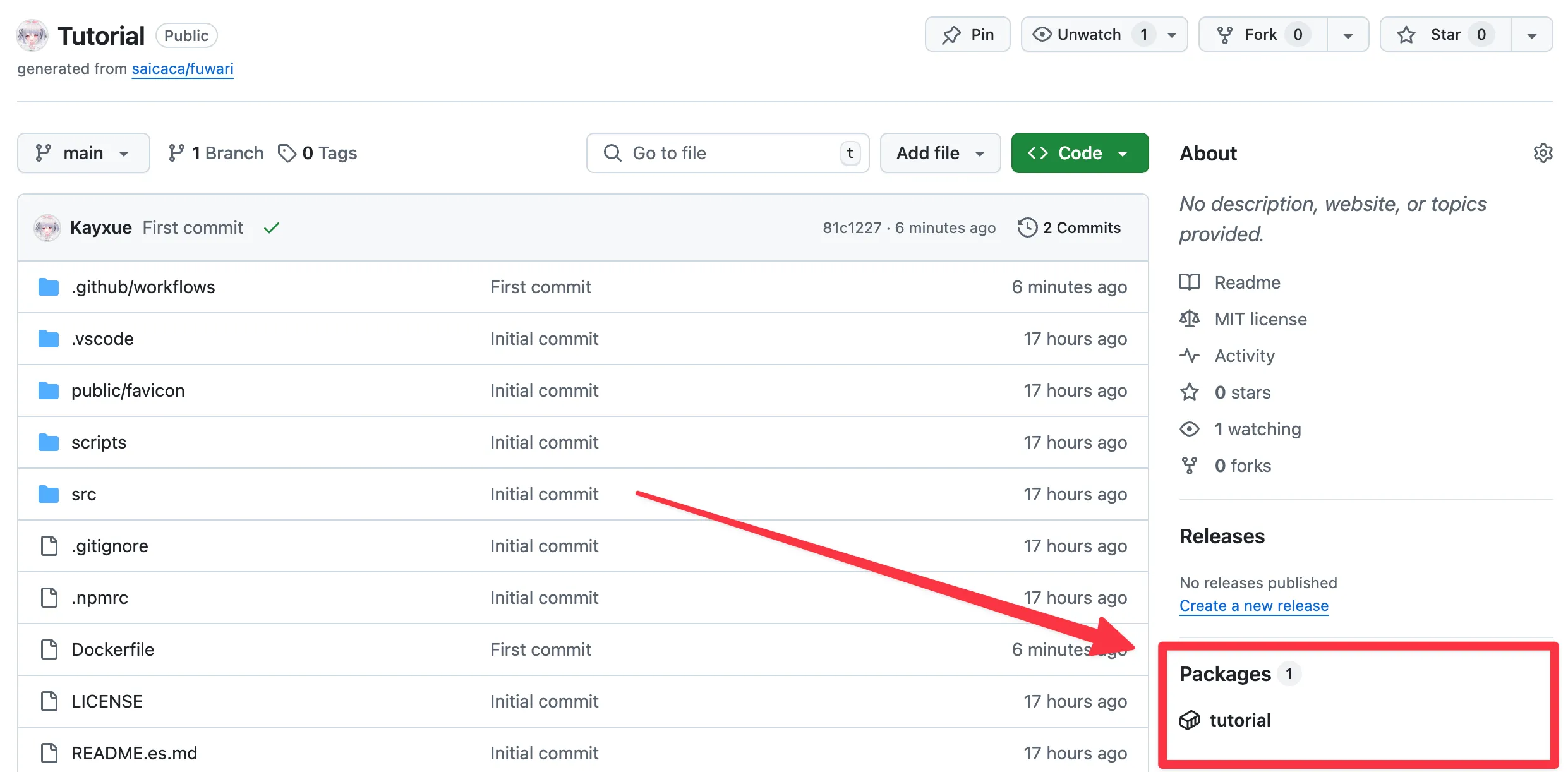Image resolution: width=1568 pixels, height=772 pixels.
Task: Open First commit message on Dockerfile row
Action: click(x=541, y=649)
